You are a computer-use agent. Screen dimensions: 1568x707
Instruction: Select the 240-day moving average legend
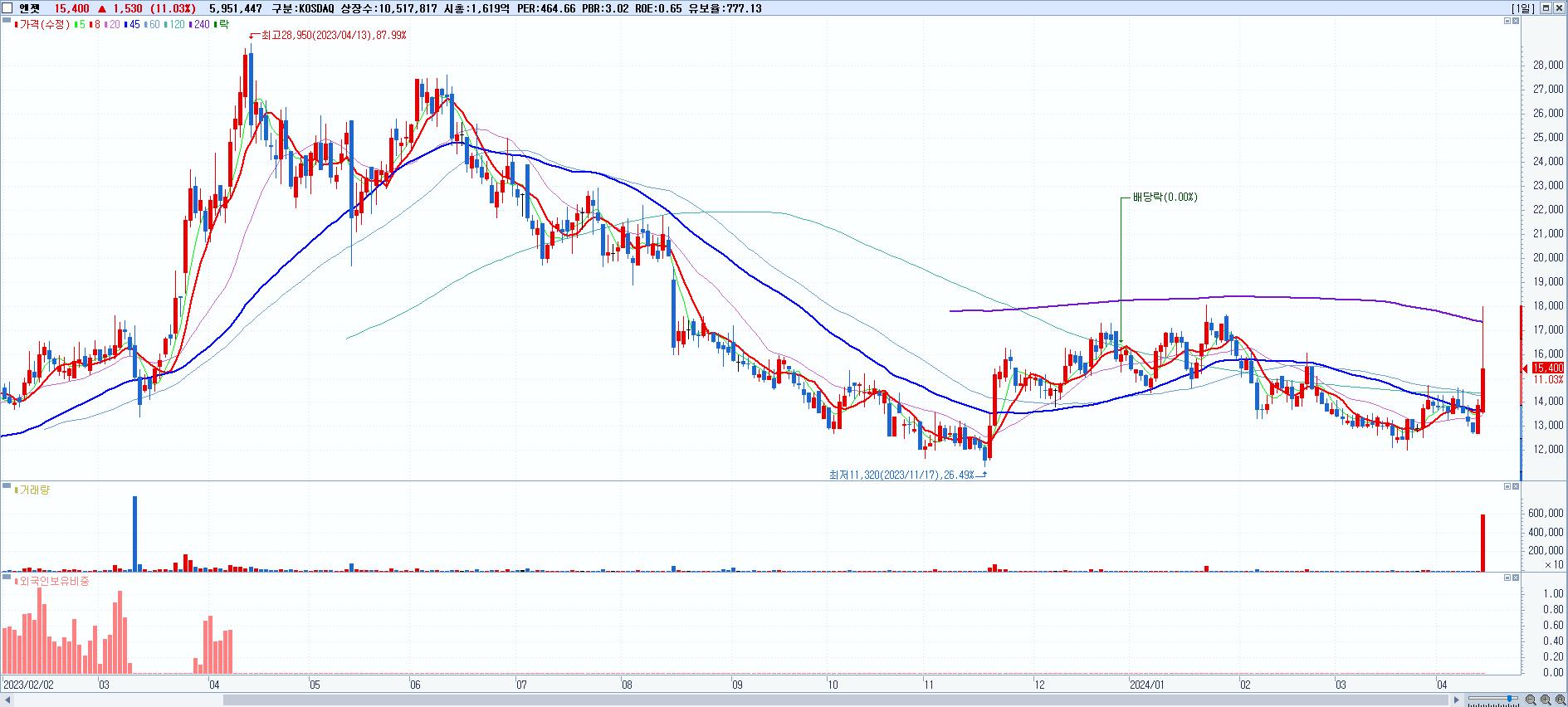[x=199, y=25]
